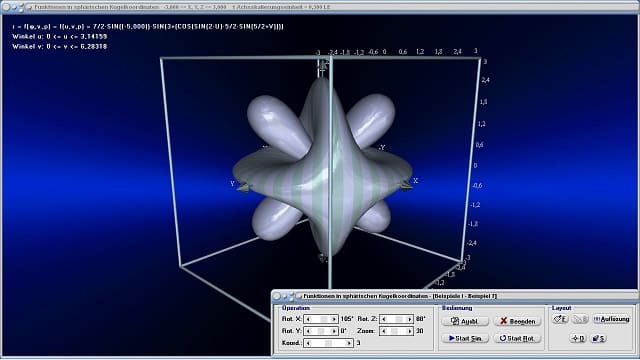Click the -Y axis label on plot
The image size is (640, 360).
pos(382,147)
